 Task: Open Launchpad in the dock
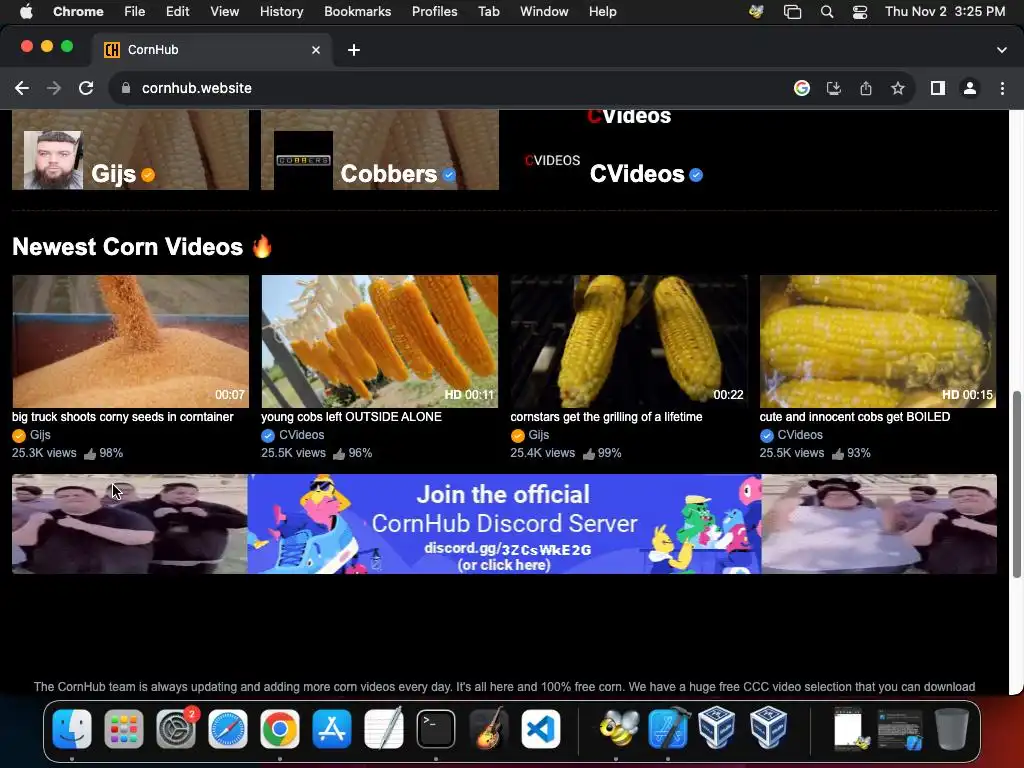pyautogui.click(x=123, y=729)
